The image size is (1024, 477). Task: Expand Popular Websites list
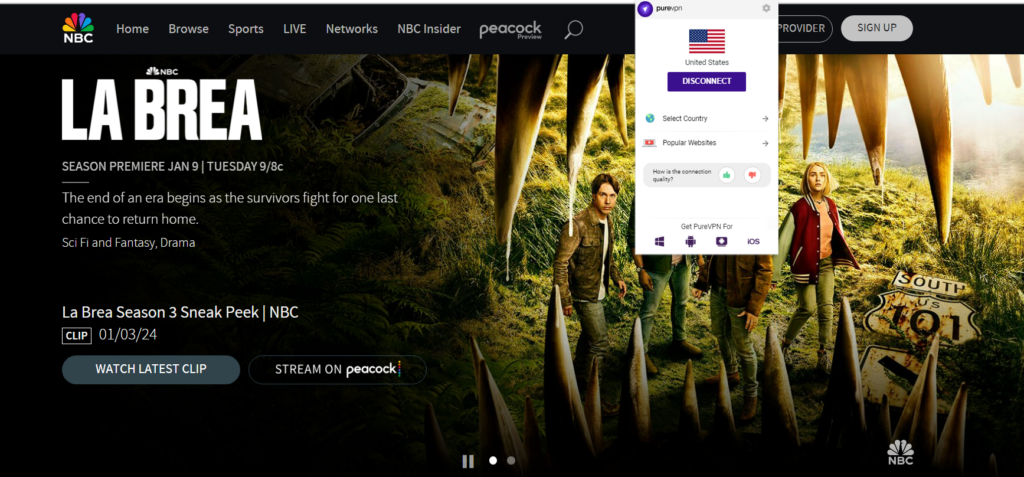coord(706,143)
